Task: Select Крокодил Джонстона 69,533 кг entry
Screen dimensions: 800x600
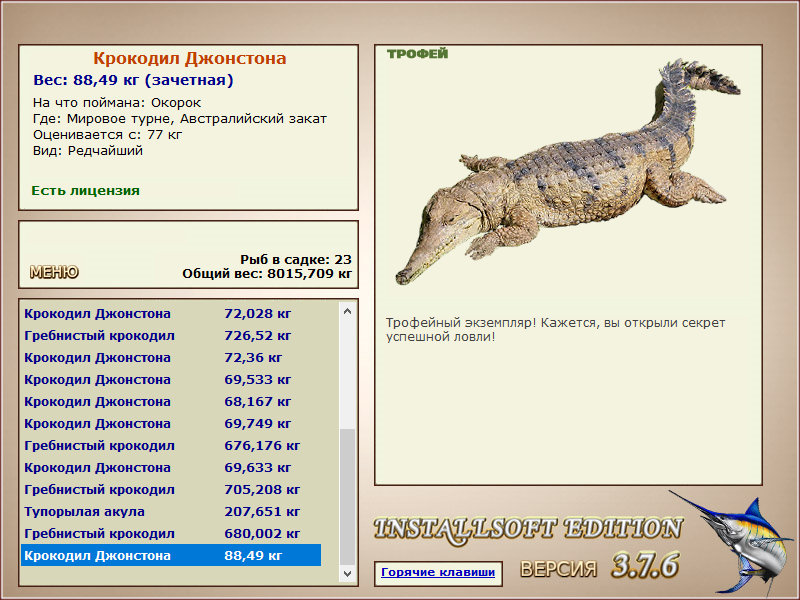Action: point(171,380)
